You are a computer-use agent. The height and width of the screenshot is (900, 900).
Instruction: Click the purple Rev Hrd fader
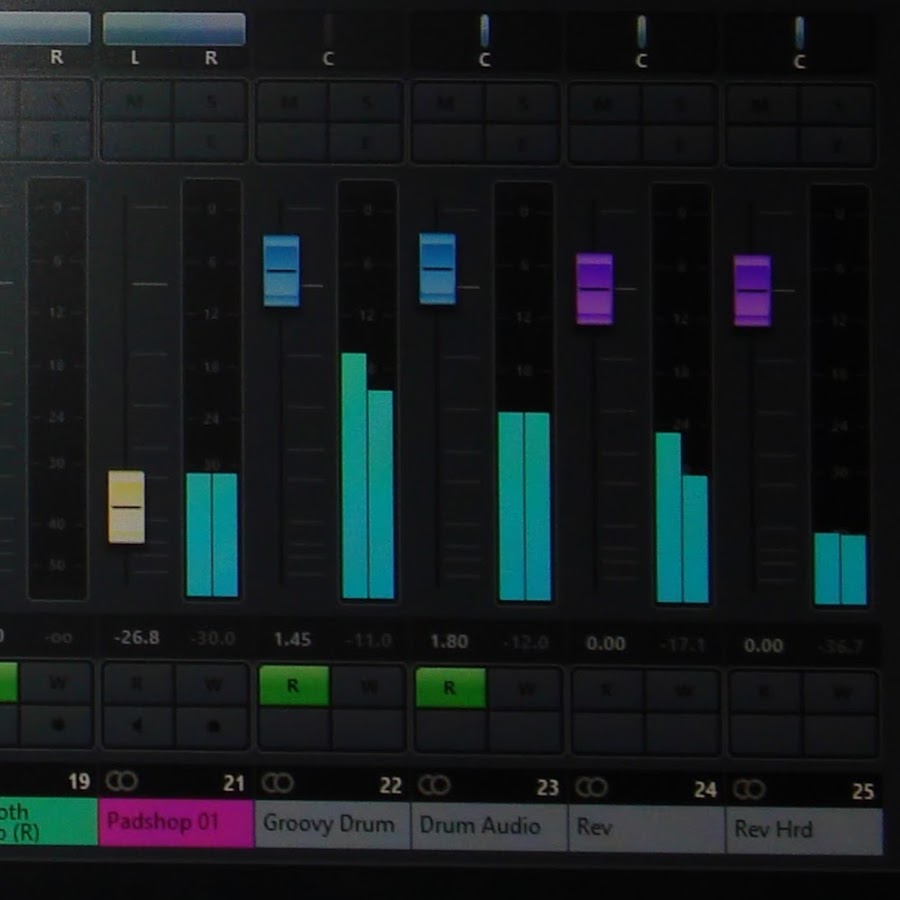(x=752, y=290)
